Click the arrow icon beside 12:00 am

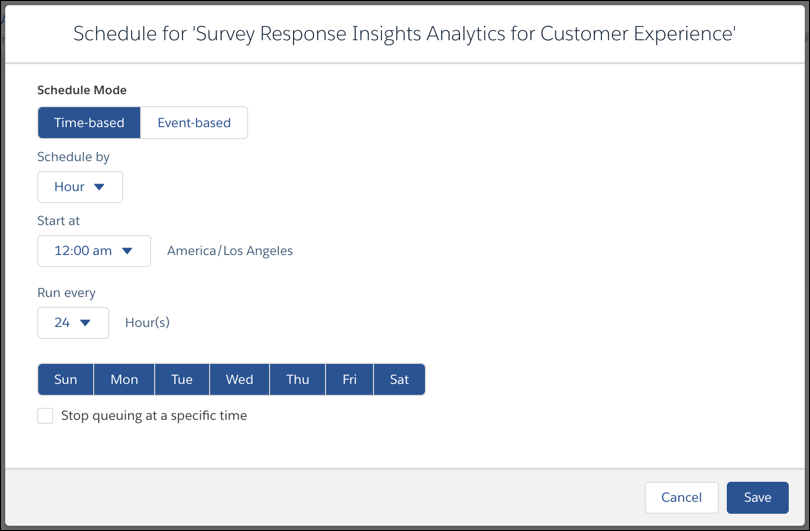(x=127, y=251)
